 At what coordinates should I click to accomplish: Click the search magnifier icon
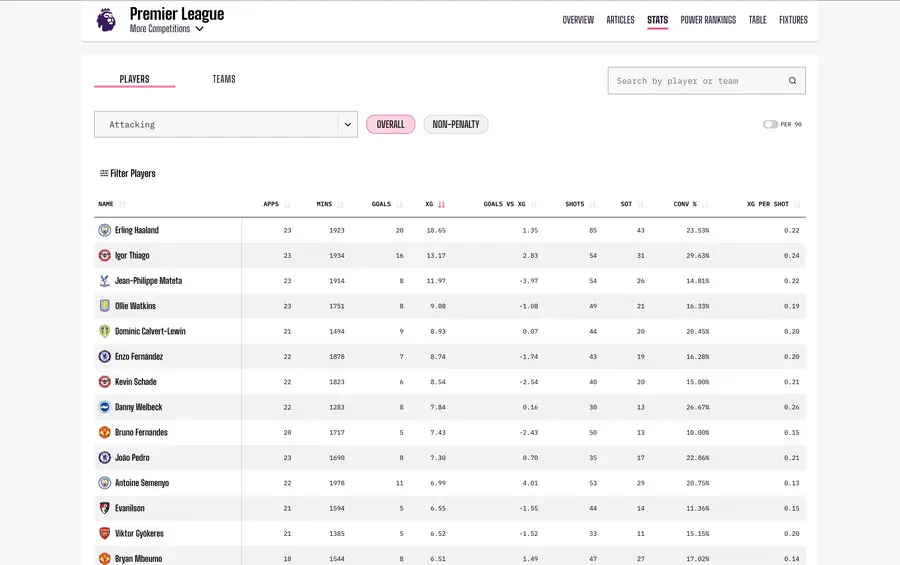pos(792,81)
